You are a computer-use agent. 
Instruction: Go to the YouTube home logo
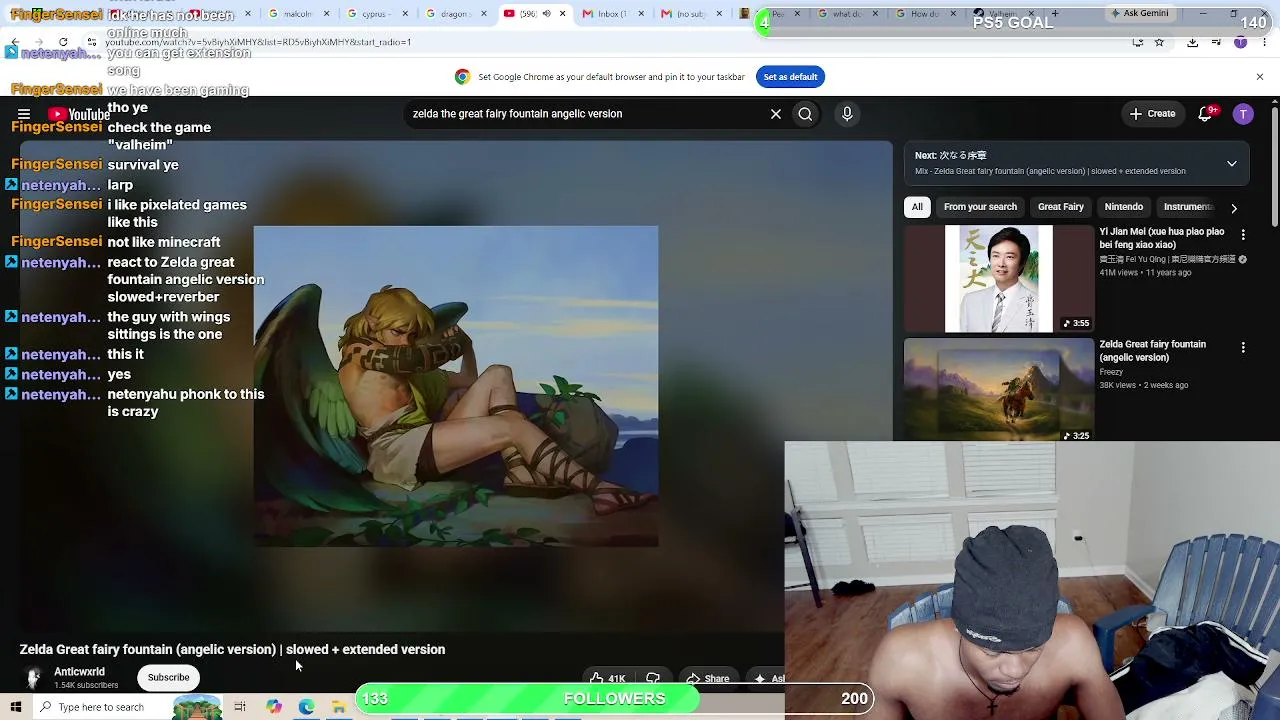tap(79, 114)
